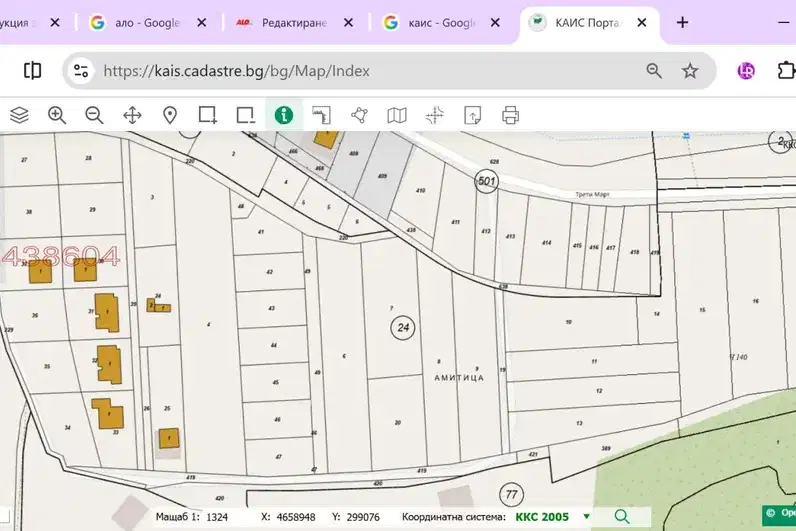The width and height of the screenshot is (796, 531).
Task: Toggle the green info identify tool
Action: [x=284, y=115]
